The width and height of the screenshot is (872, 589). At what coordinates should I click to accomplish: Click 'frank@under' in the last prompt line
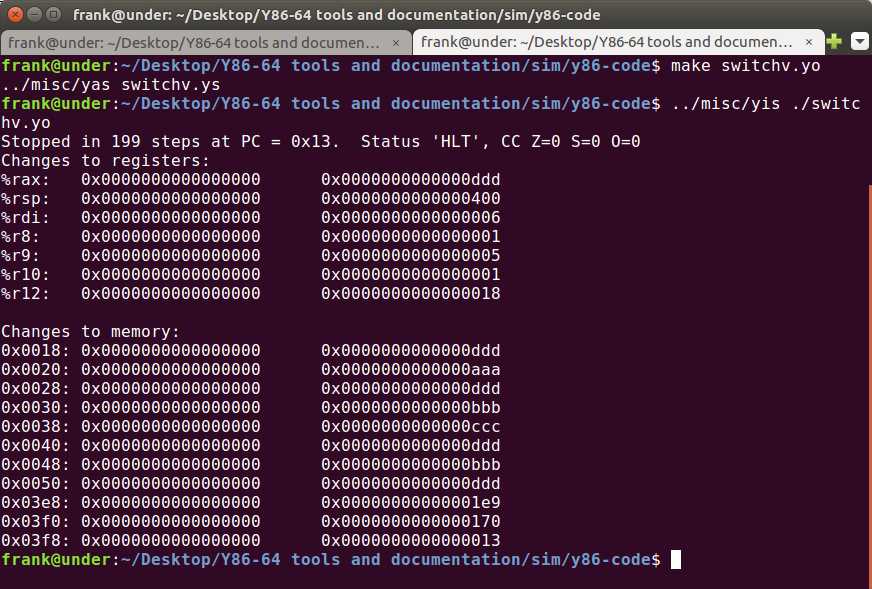coord(56,560)
